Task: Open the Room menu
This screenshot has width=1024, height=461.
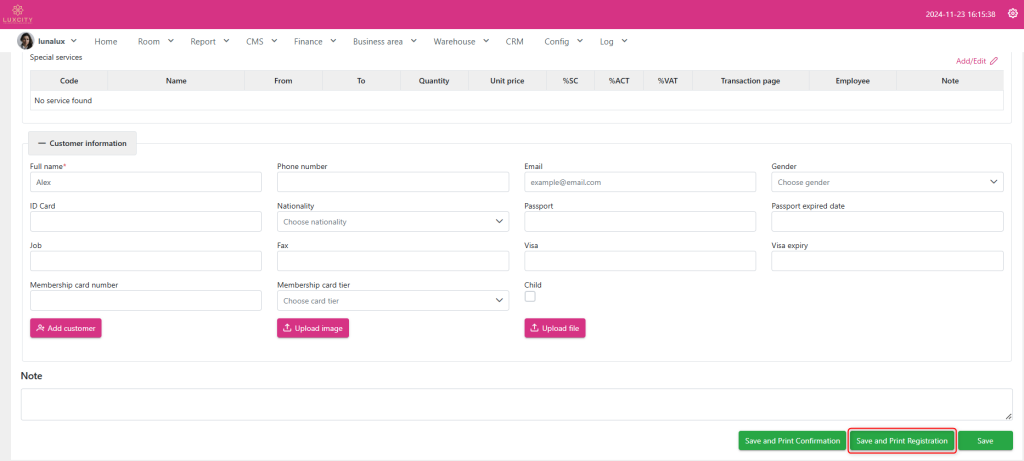Action: [155, 41]
